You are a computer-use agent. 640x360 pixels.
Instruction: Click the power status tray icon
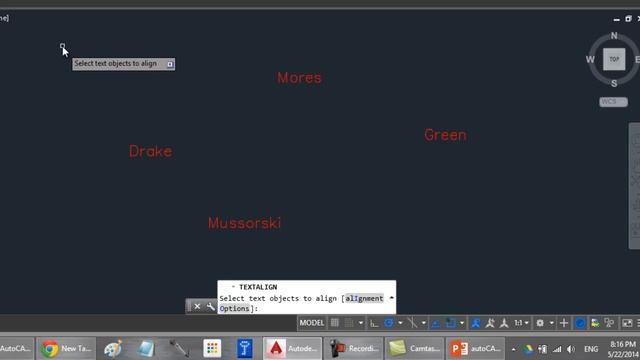pyautogui.click(x=542, y=349)
